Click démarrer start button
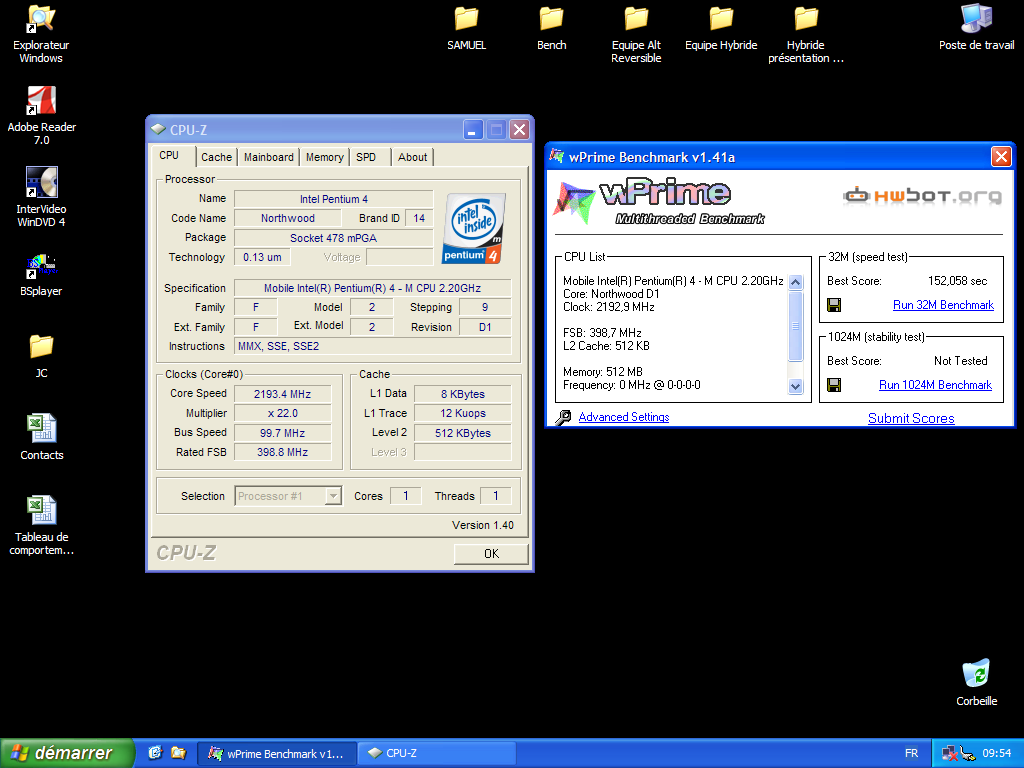The height and width of the screenshot is (768, 1024). point(67,753)
